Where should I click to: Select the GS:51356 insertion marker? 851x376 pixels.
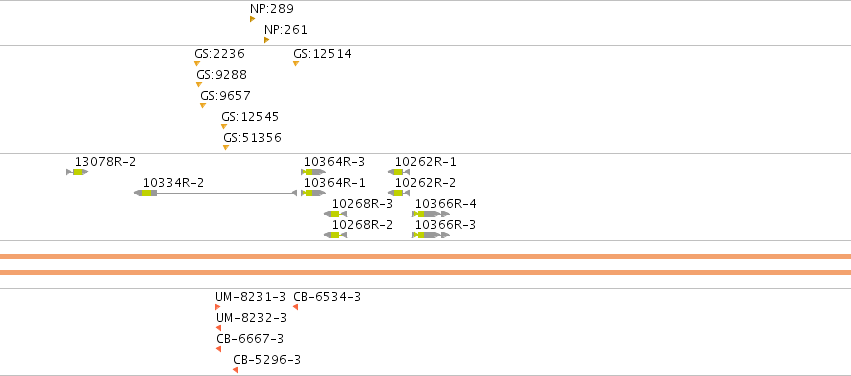(226, 148)
